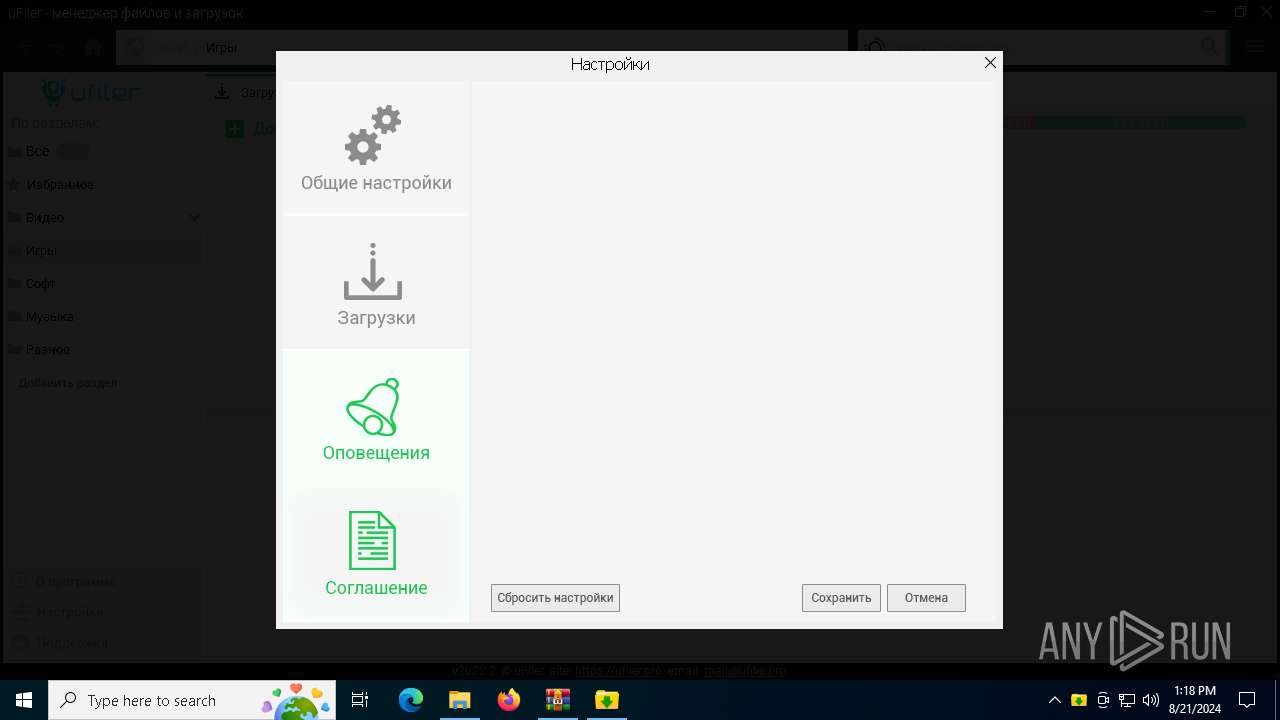Click the uFiler logo
1280x720 pixels.
(x=91, y=93)
